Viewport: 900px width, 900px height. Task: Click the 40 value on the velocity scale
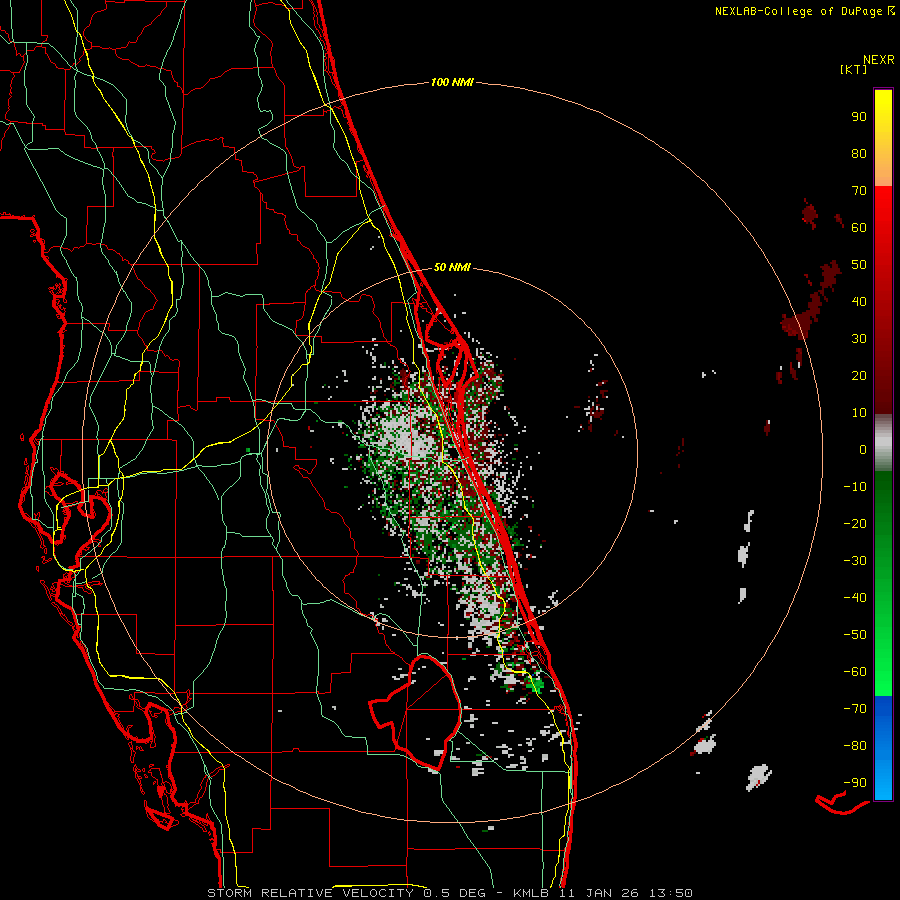point(859,301)
